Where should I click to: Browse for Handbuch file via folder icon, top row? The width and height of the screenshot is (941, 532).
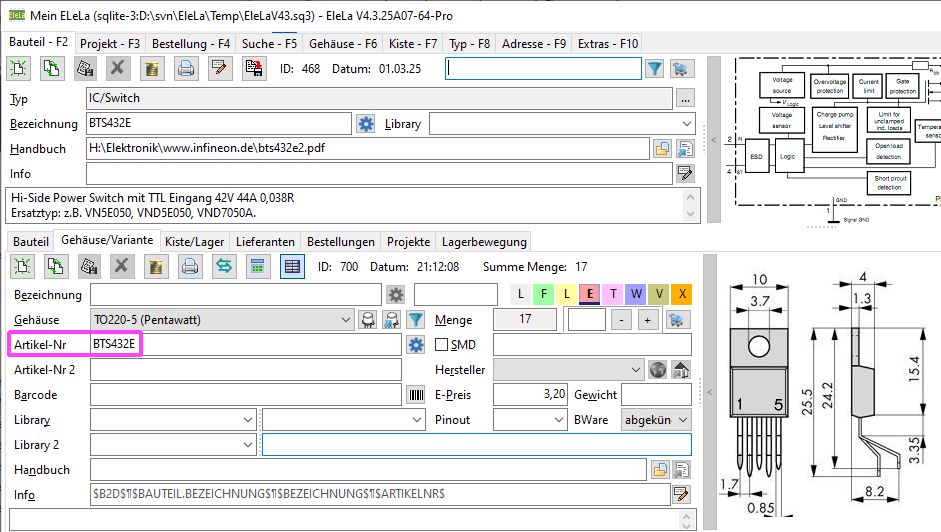(662, 149)
